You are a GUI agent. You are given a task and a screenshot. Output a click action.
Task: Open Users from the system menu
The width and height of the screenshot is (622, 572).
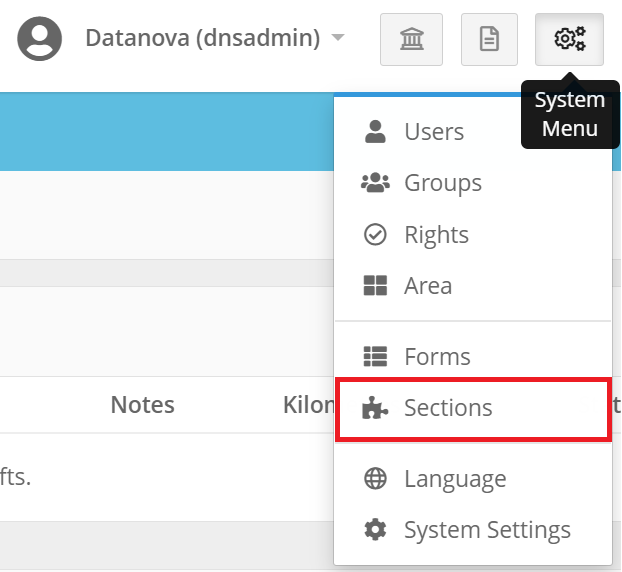pyautogui.click(x=473, y=132)
